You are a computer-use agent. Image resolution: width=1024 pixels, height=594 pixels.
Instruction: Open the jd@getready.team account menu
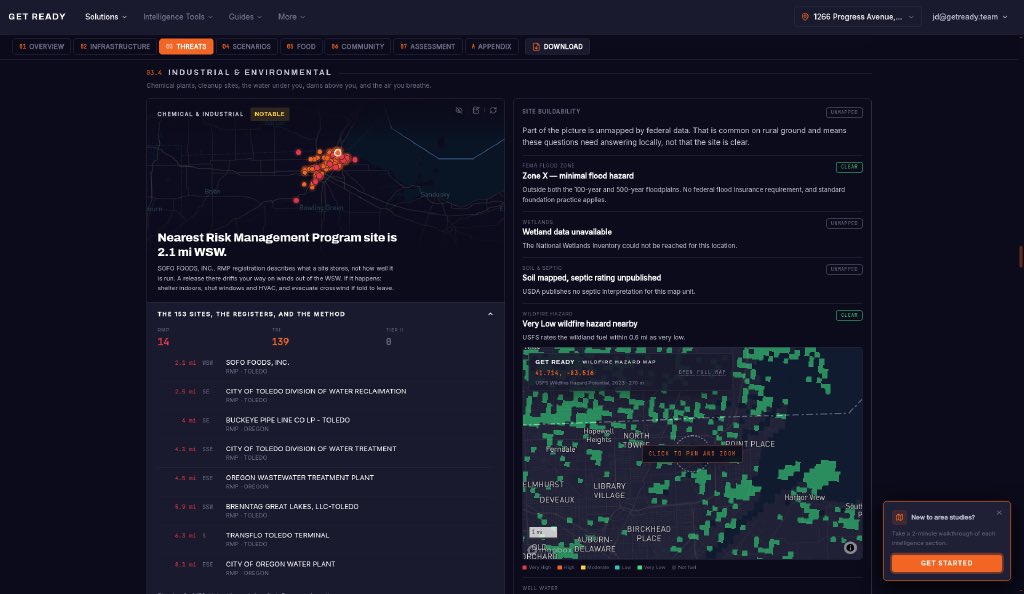pyautogui.click(x=969, y=17)
